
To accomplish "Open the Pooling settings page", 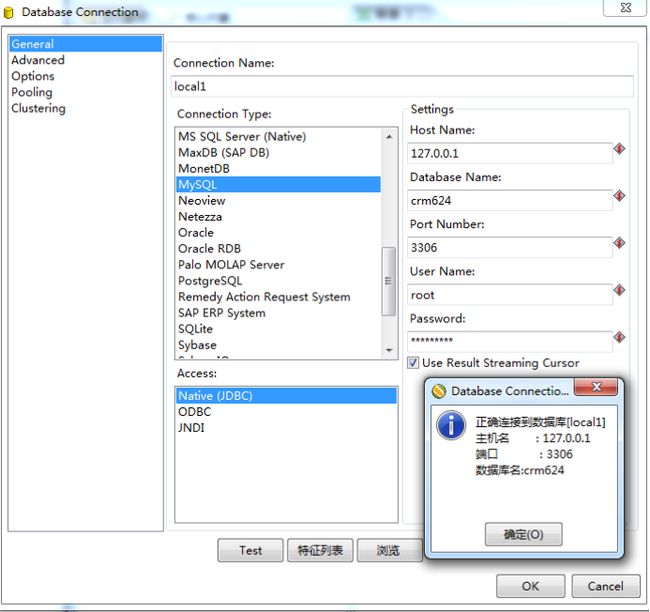I will tap(86, 92).
